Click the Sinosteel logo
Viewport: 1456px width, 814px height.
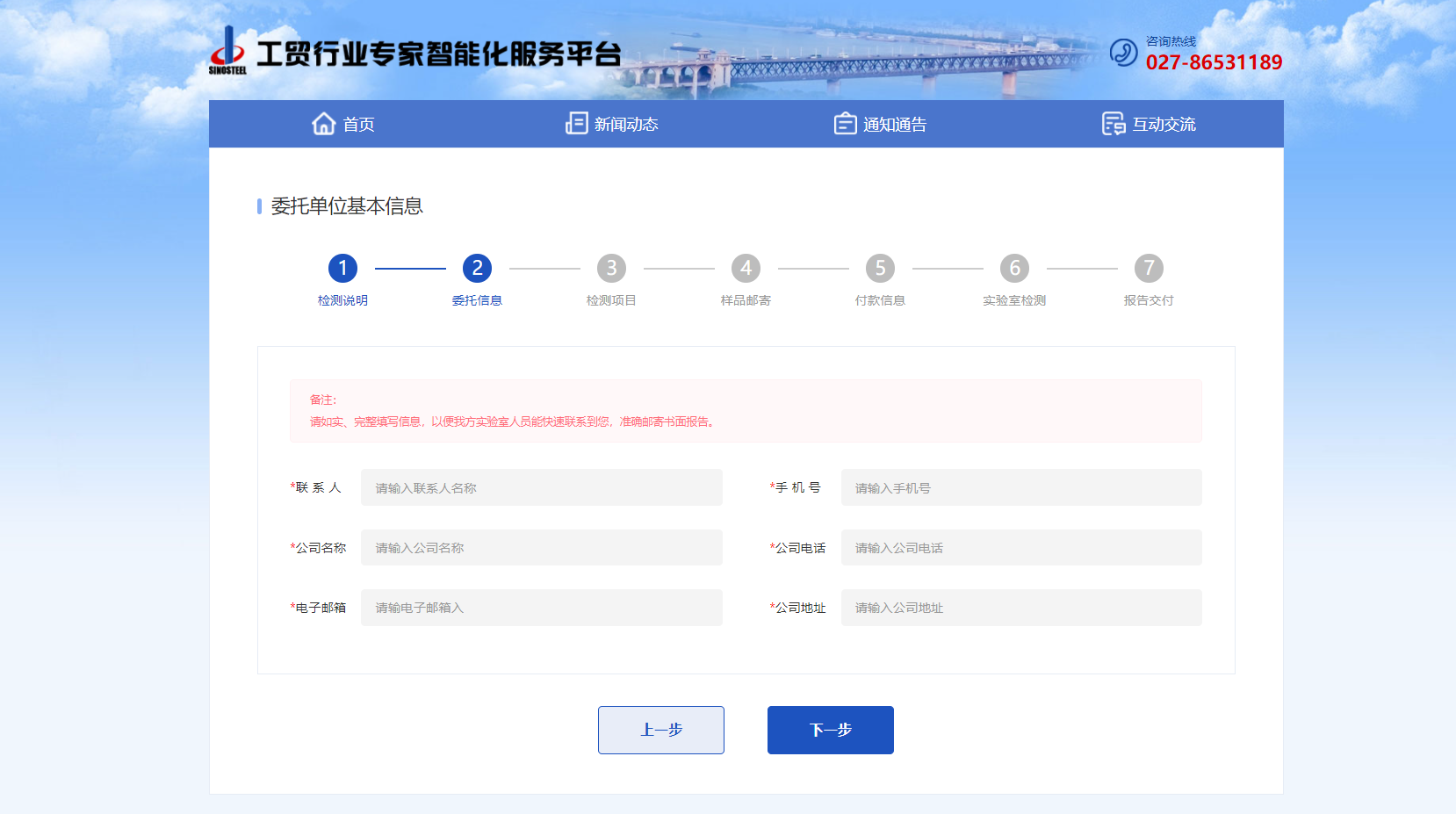pyautogui.click(x=227, y=51)
